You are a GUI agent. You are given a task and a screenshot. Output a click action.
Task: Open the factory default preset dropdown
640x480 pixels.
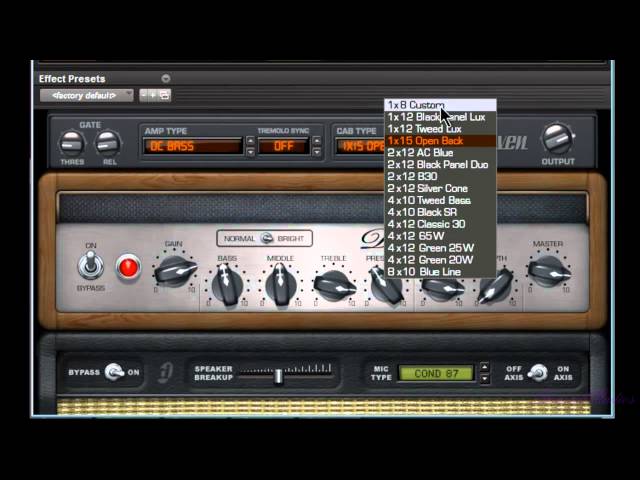(x=86, y=95)
